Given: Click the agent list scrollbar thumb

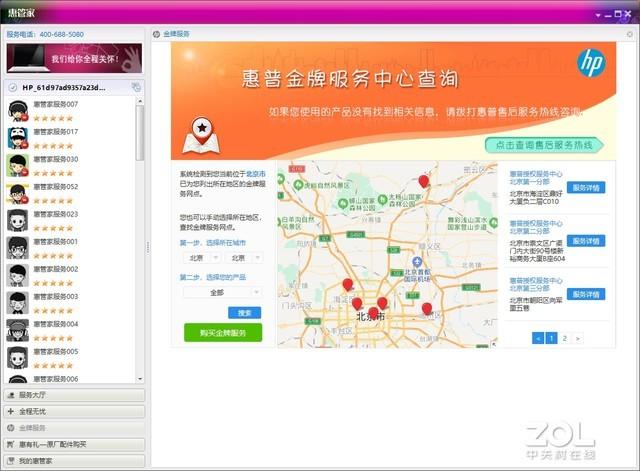Looking at the screenshot, I should (x=140, y=133).
